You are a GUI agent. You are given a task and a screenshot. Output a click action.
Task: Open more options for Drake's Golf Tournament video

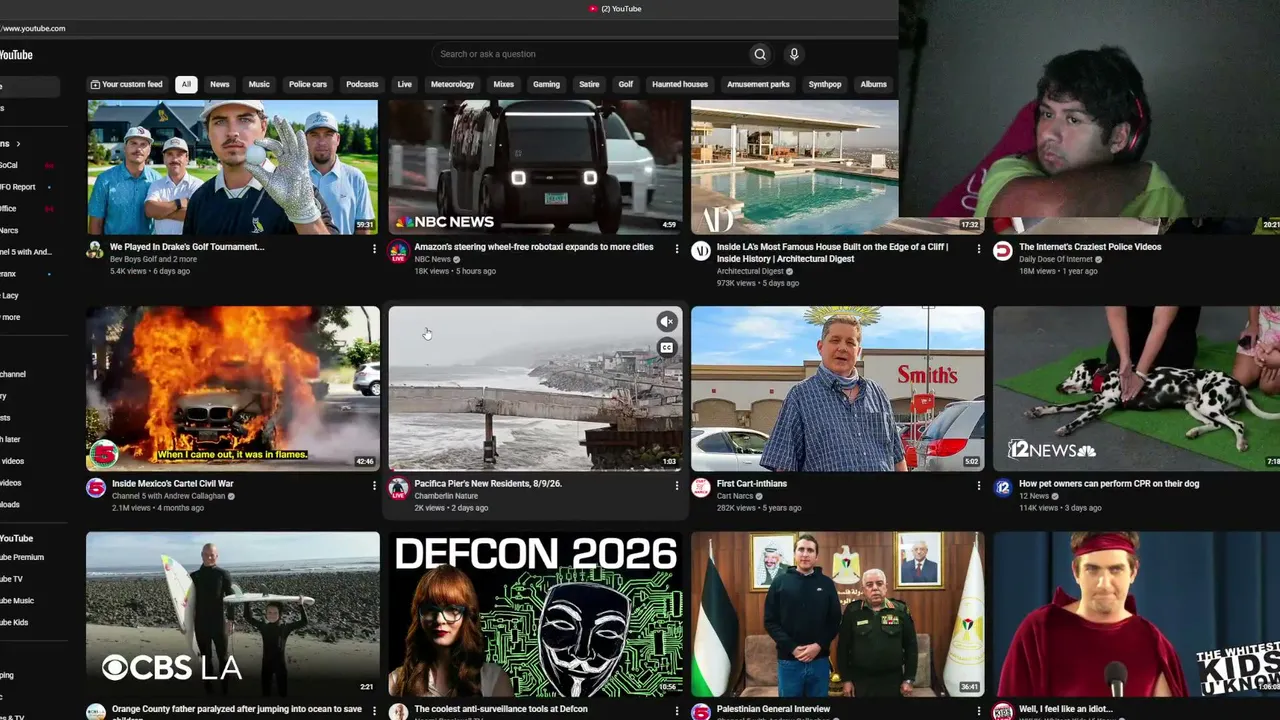point(374,248)
